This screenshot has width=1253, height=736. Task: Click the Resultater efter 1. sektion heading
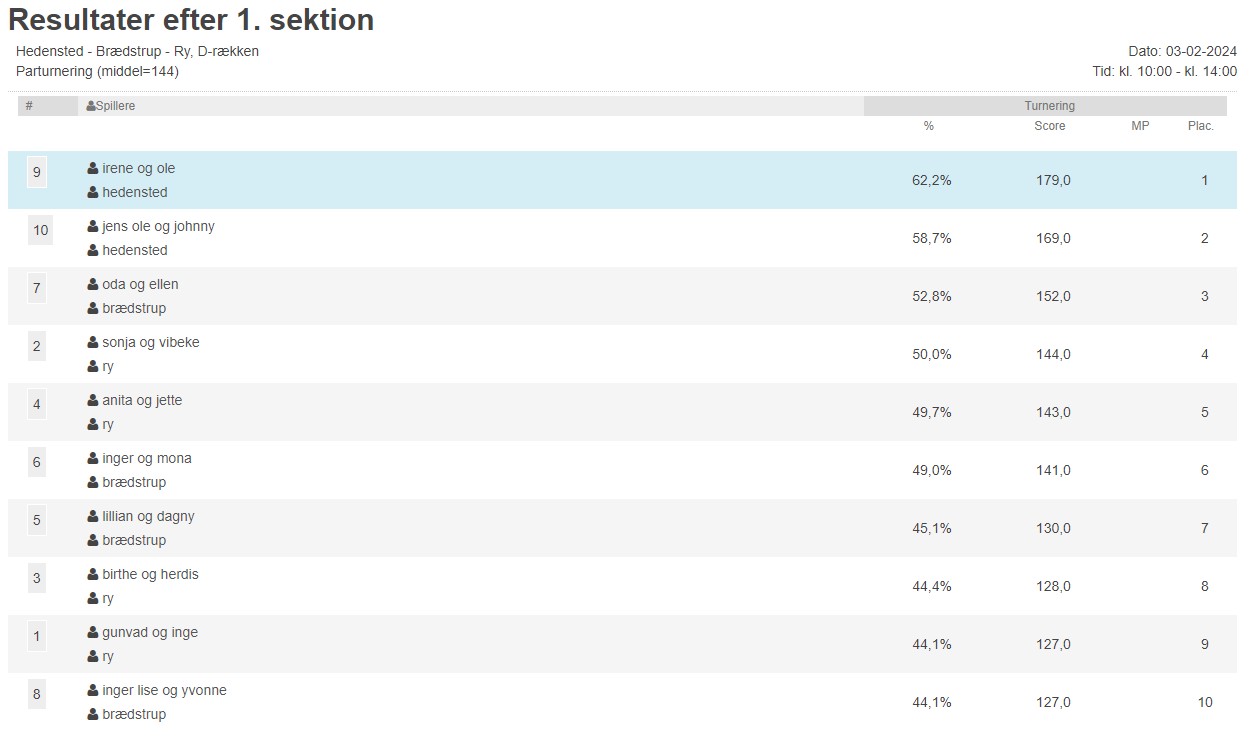pyautogui.click(x=191, y=20)
